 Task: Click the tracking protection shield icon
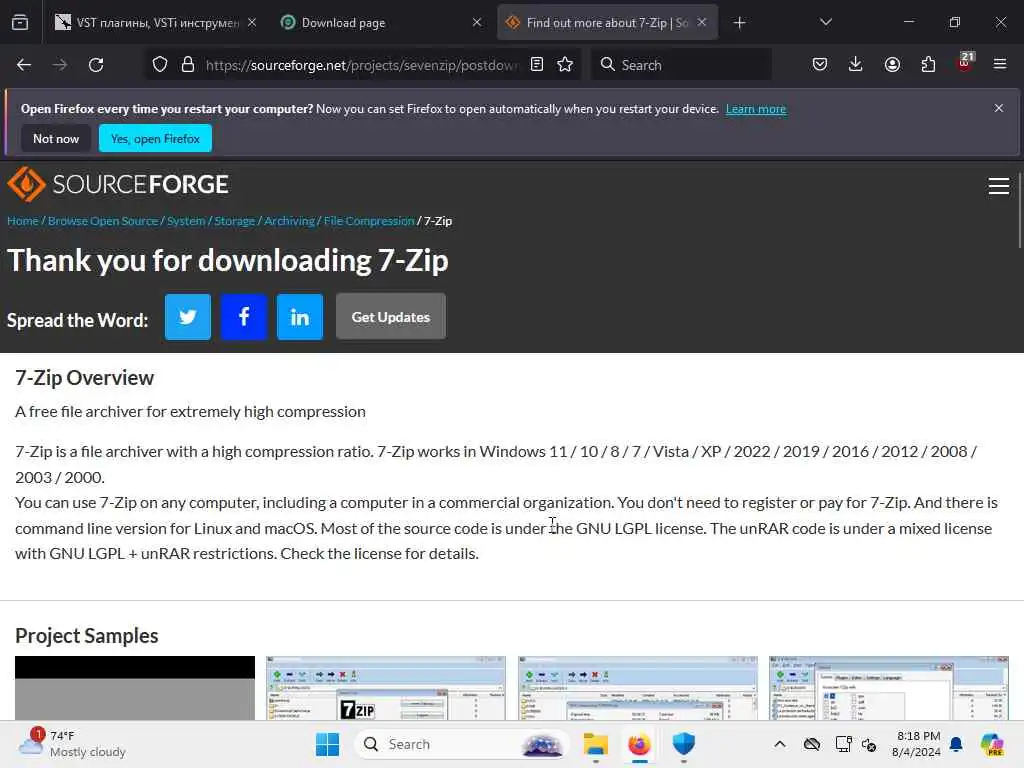pyautogui.click(x=160, y=65)
